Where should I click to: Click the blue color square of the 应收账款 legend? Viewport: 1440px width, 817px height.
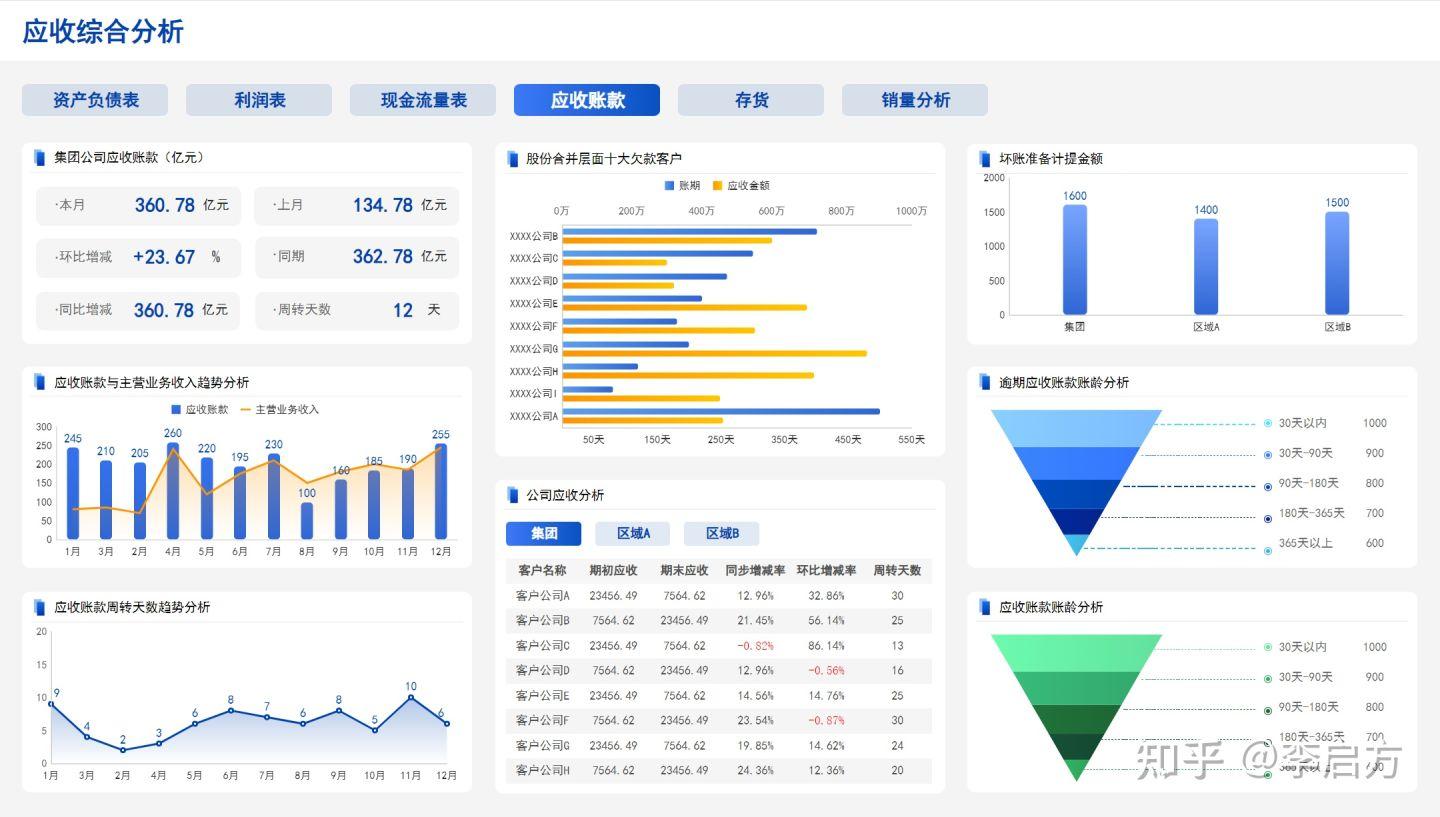175,408
